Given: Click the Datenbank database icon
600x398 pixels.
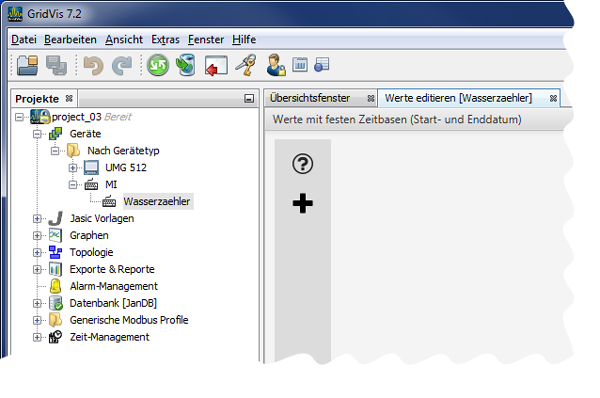Looking at the screenshot, I should click(x=56, y=303).
